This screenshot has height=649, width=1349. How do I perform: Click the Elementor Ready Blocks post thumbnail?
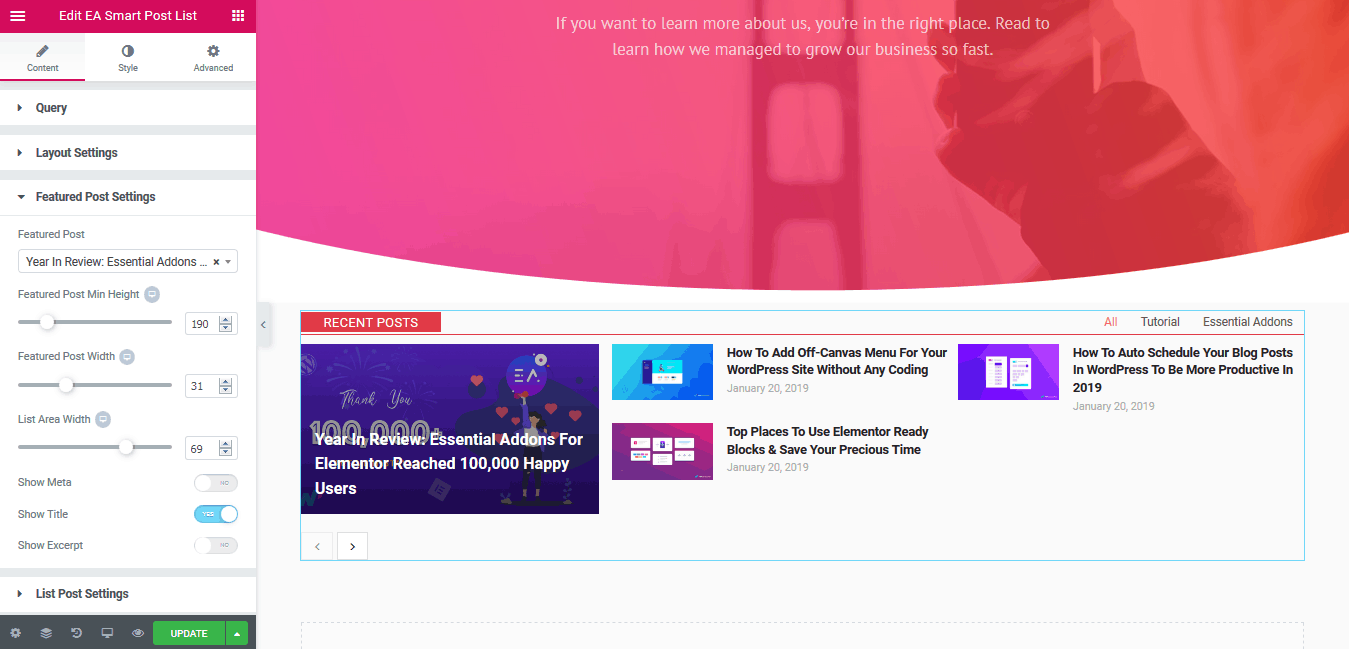(x=662, y=451)
